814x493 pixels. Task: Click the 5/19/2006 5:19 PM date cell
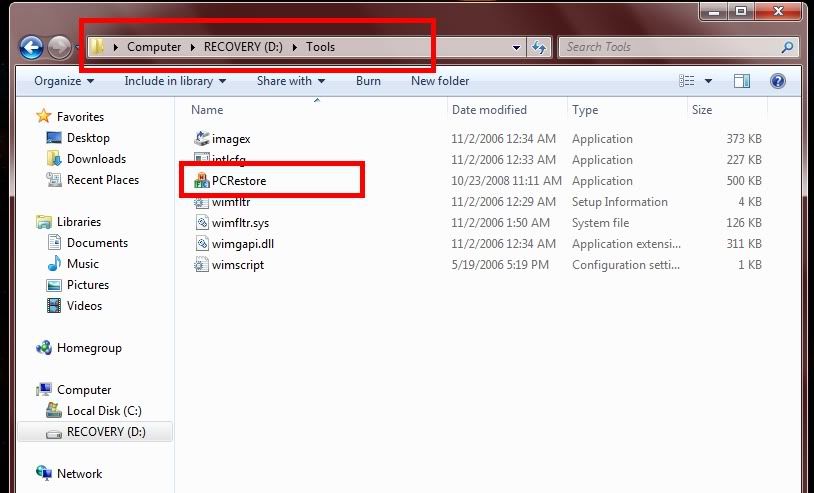pos(500,265)
